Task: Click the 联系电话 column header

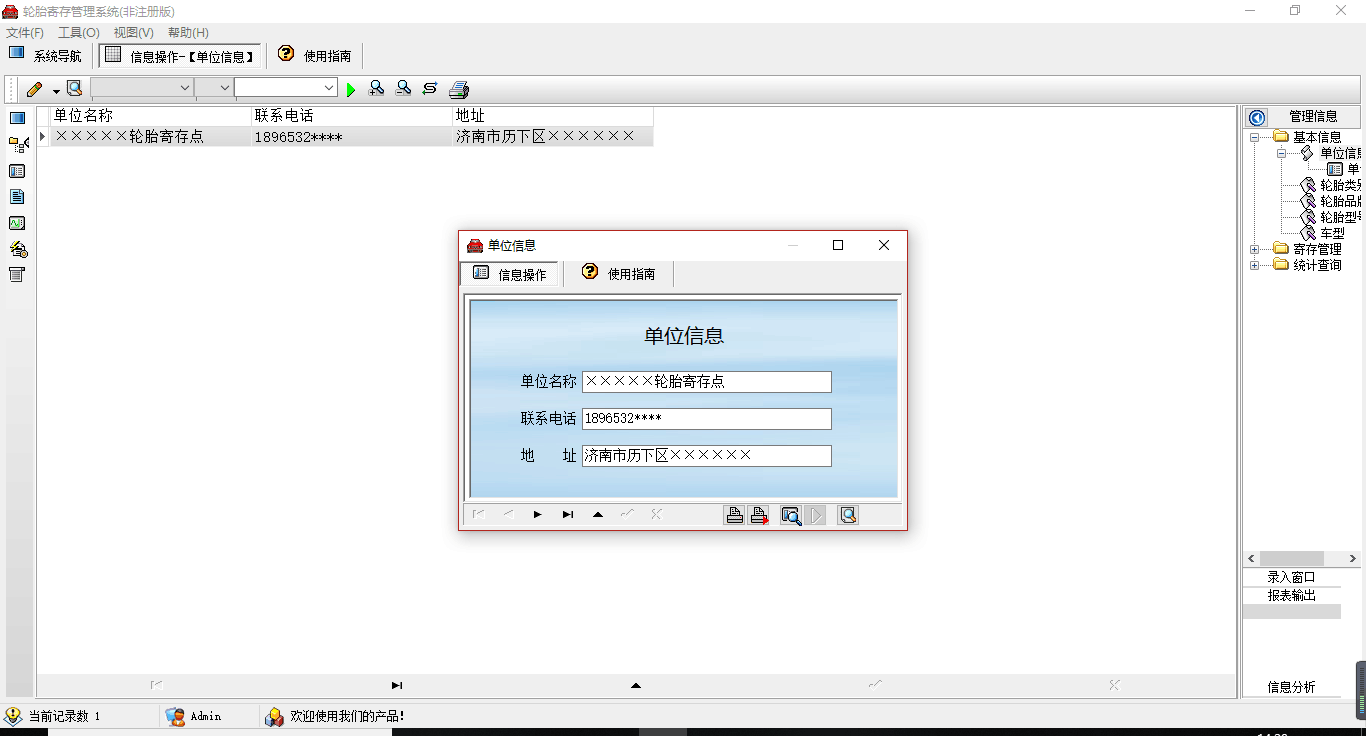Action: 352,116
